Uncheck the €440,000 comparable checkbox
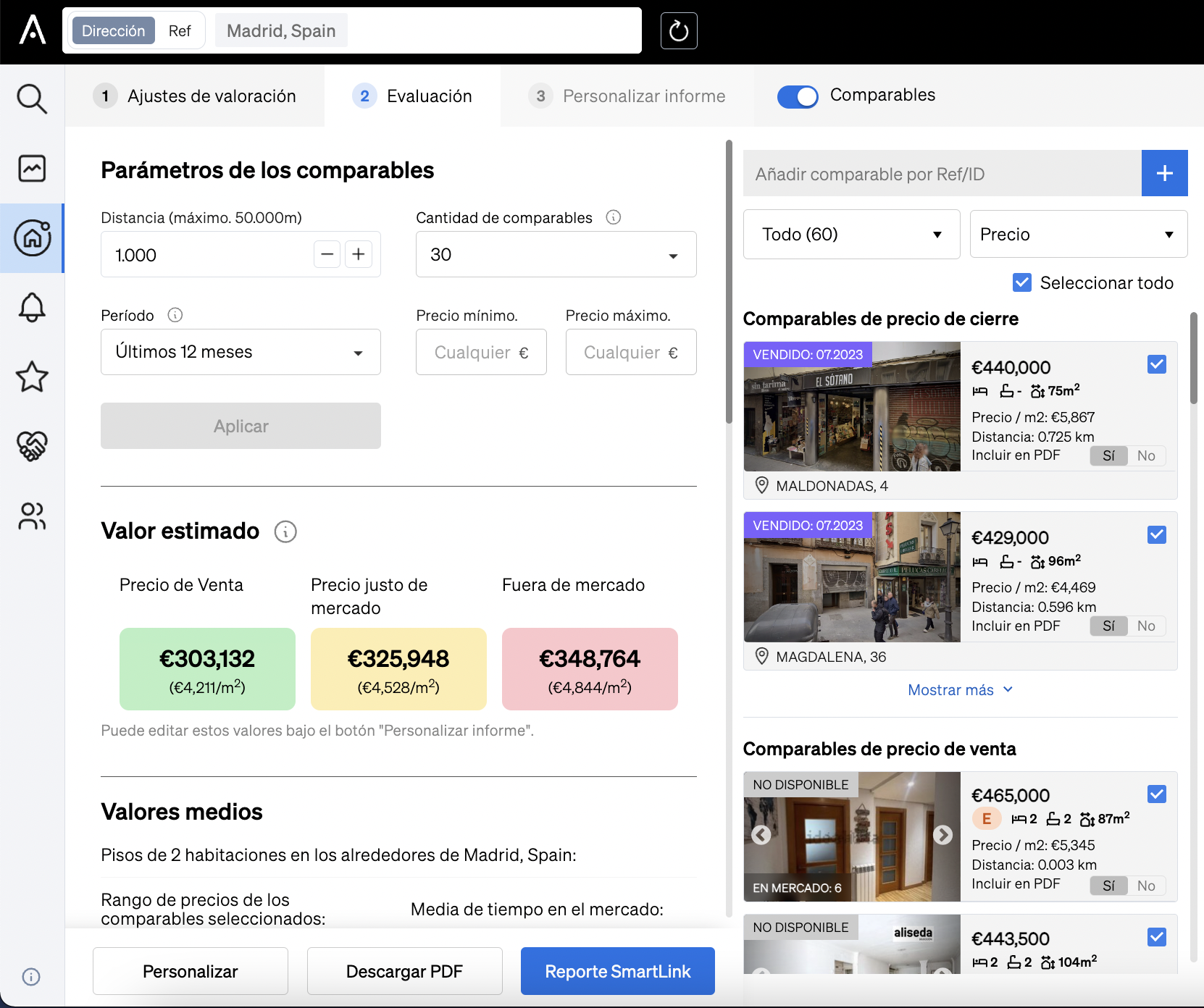The width and height of the screenshot is (1204, 1008). (x=1157, y=364)
